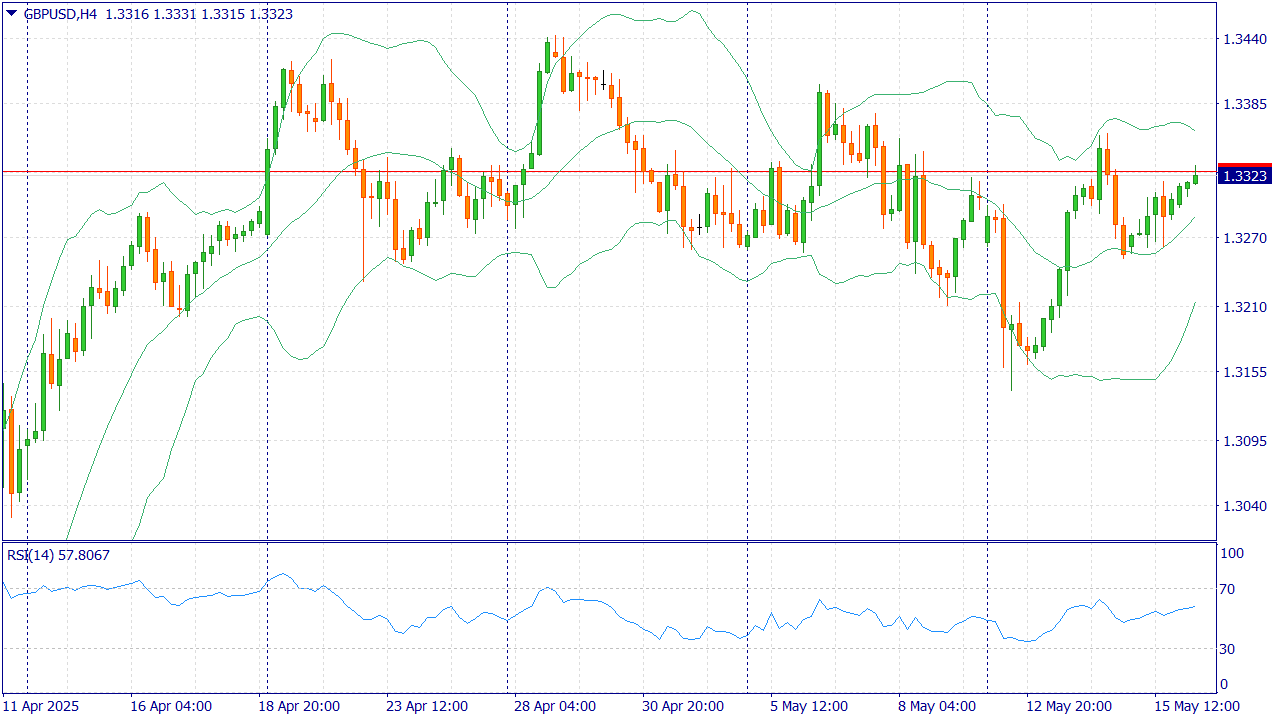
Task: Click the 1.3385 price scale label
Action: point(1246,104)
